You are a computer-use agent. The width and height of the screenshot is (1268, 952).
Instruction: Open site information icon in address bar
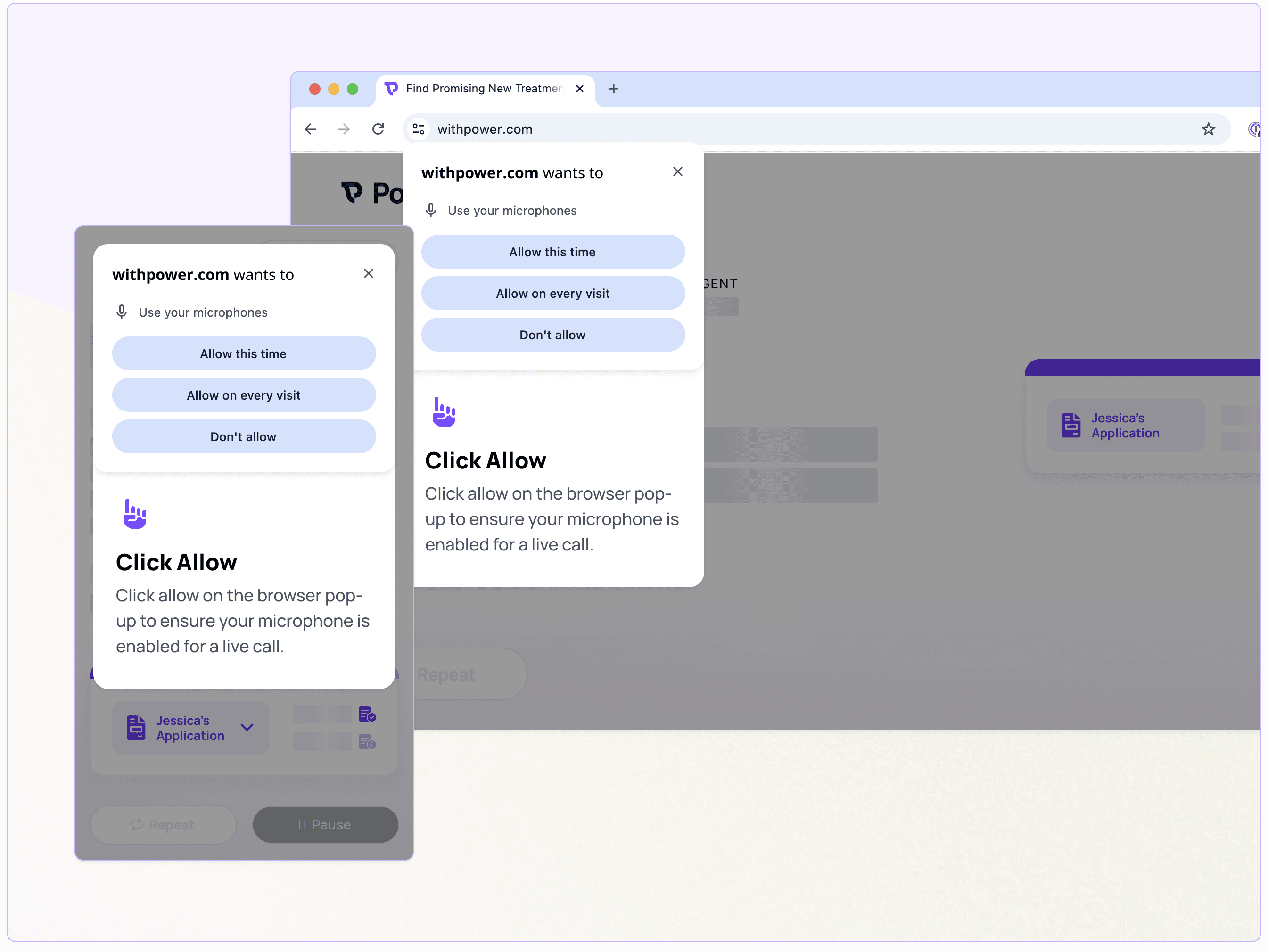(419, 129)
